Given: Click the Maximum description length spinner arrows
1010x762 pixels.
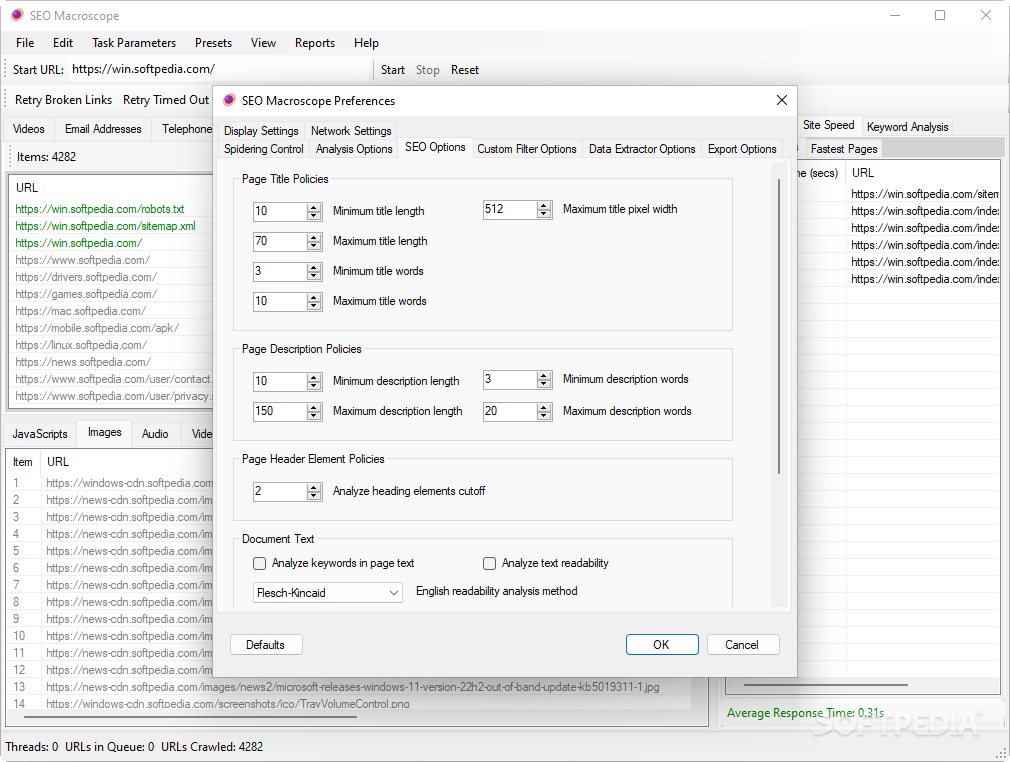Looking at the screenshot, I should (x=314, y=412).
